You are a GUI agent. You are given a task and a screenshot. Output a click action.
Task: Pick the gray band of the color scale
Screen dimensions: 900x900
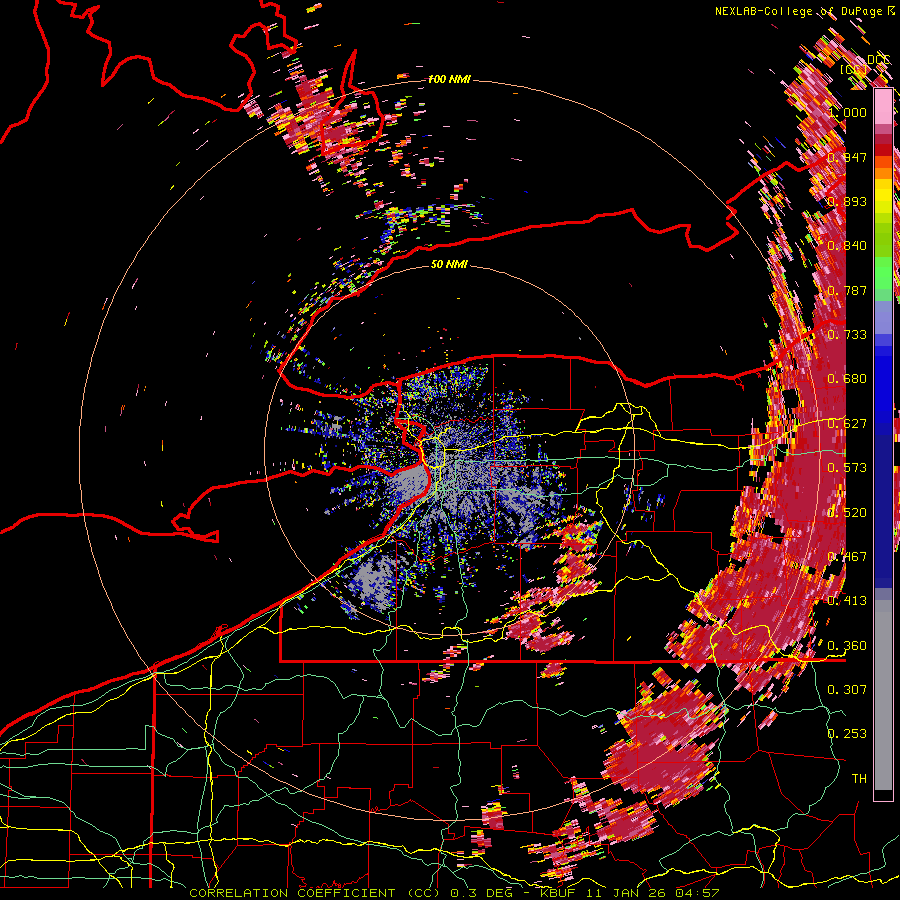(x=883, y=695)
